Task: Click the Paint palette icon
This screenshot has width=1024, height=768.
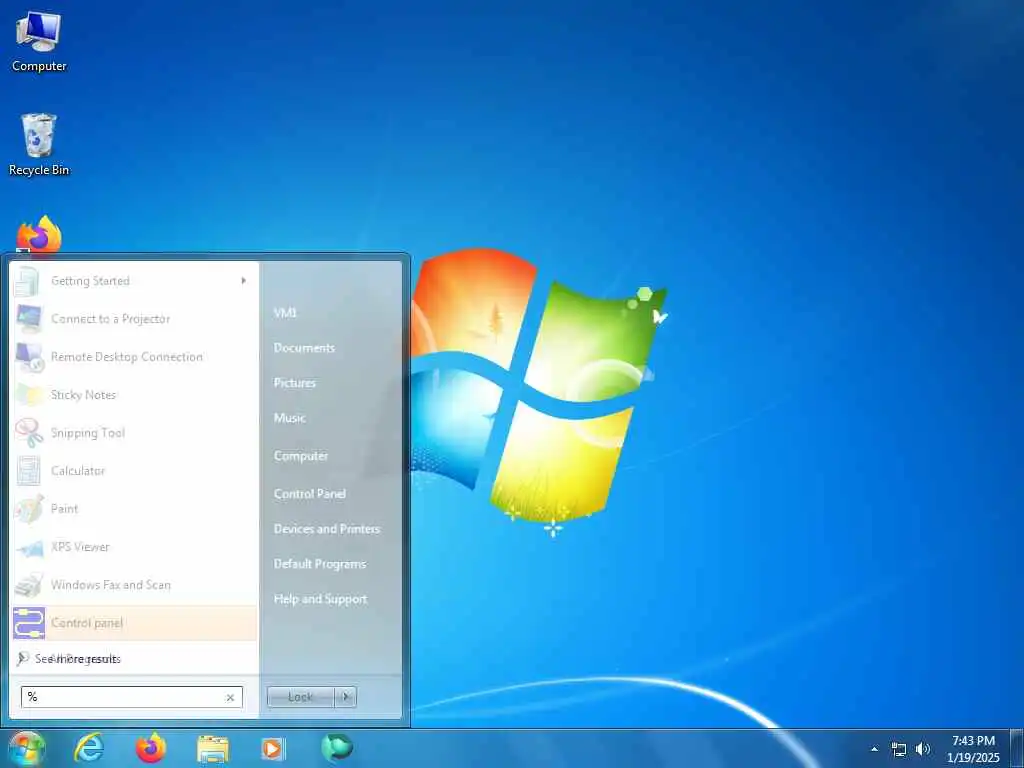Action: click(x=29, y=509)
